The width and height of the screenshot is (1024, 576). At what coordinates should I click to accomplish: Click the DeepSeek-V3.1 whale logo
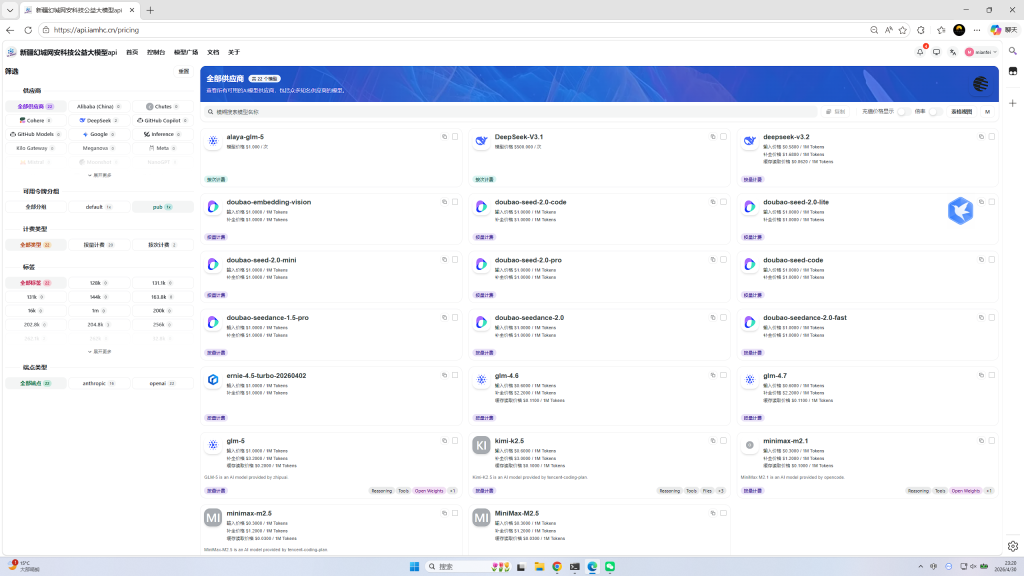point(481,141)
